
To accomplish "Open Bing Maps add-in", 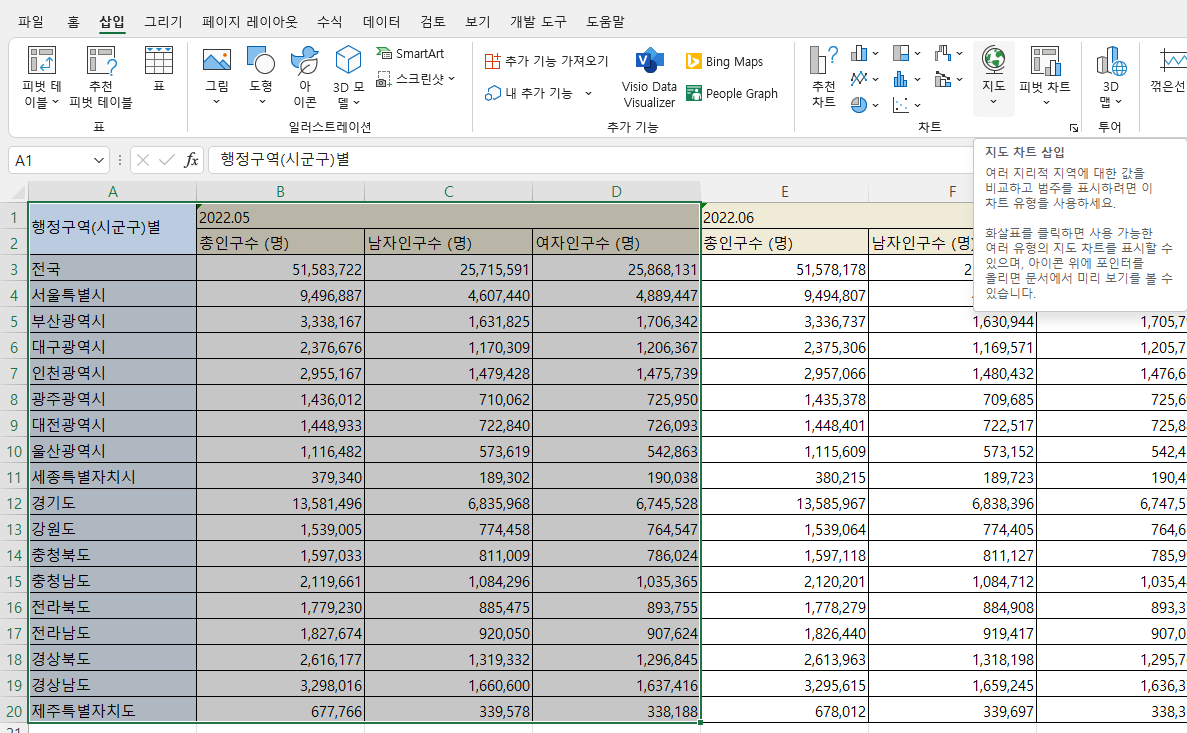I will (x=724, y=61).
